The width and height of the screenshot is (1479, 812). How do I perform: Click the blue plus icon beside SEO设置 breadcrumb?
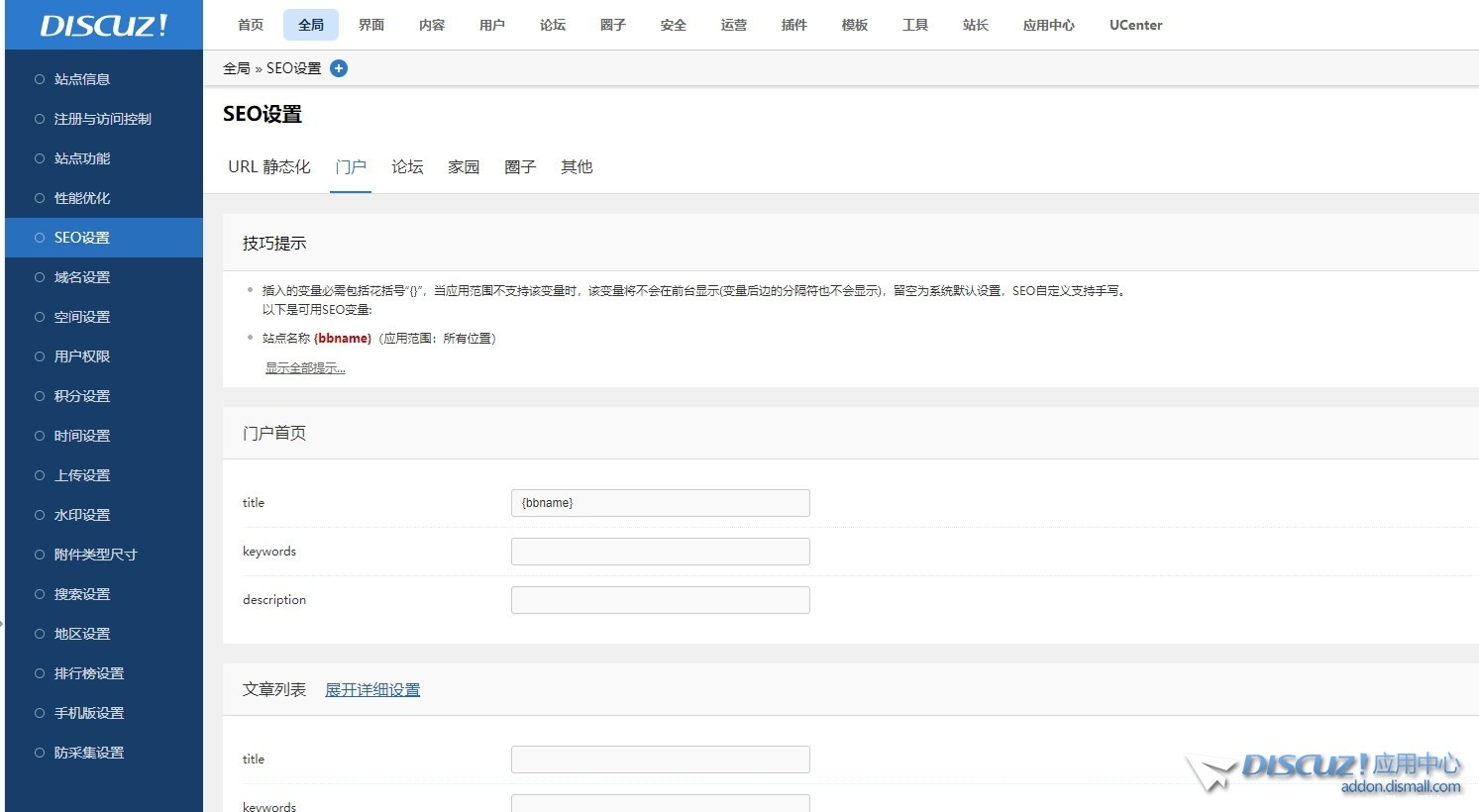(x=339, y=68)
